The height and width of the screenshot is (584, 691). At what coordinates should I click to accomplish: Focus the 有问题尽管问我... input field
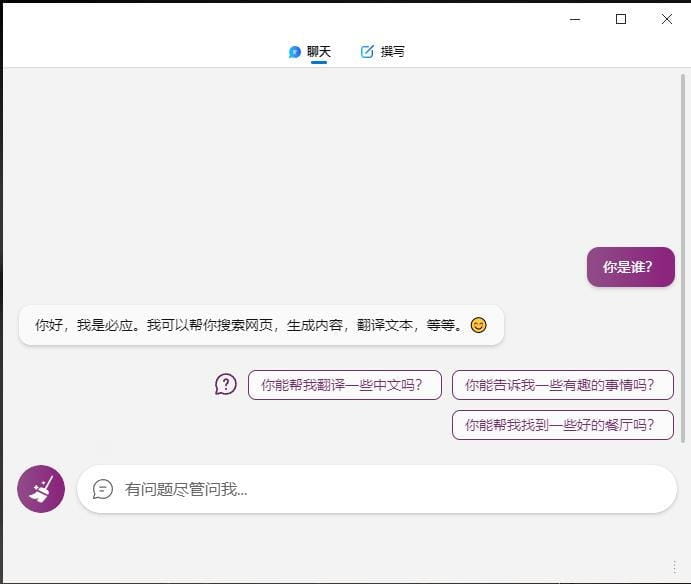point(390,489)
